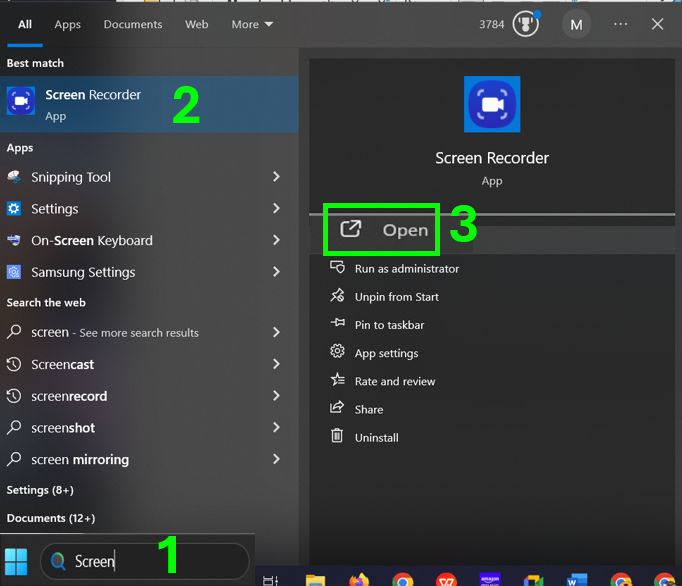Select Run as administrator

coord(406,268)
